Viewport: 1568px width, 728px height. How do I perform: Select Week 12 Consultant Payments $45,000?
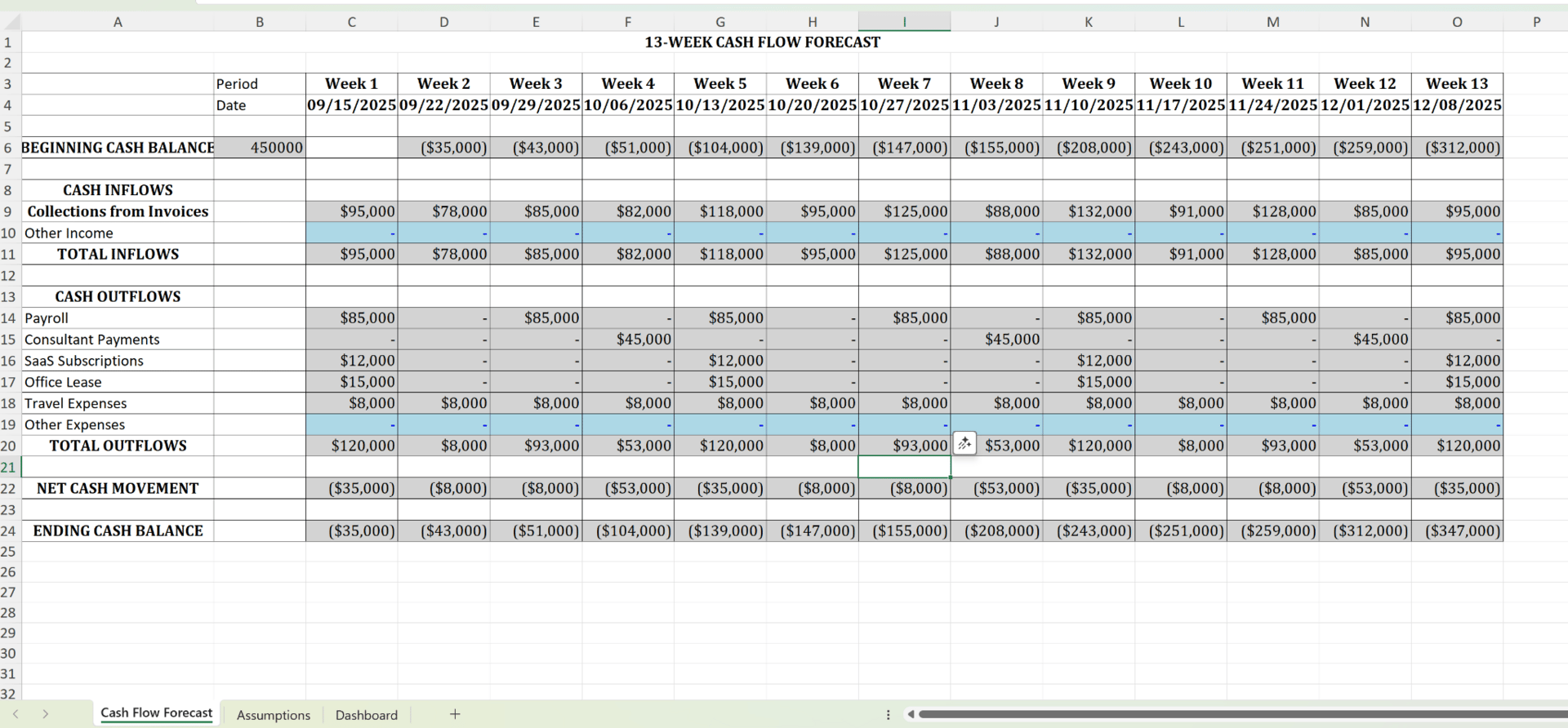1365,340
